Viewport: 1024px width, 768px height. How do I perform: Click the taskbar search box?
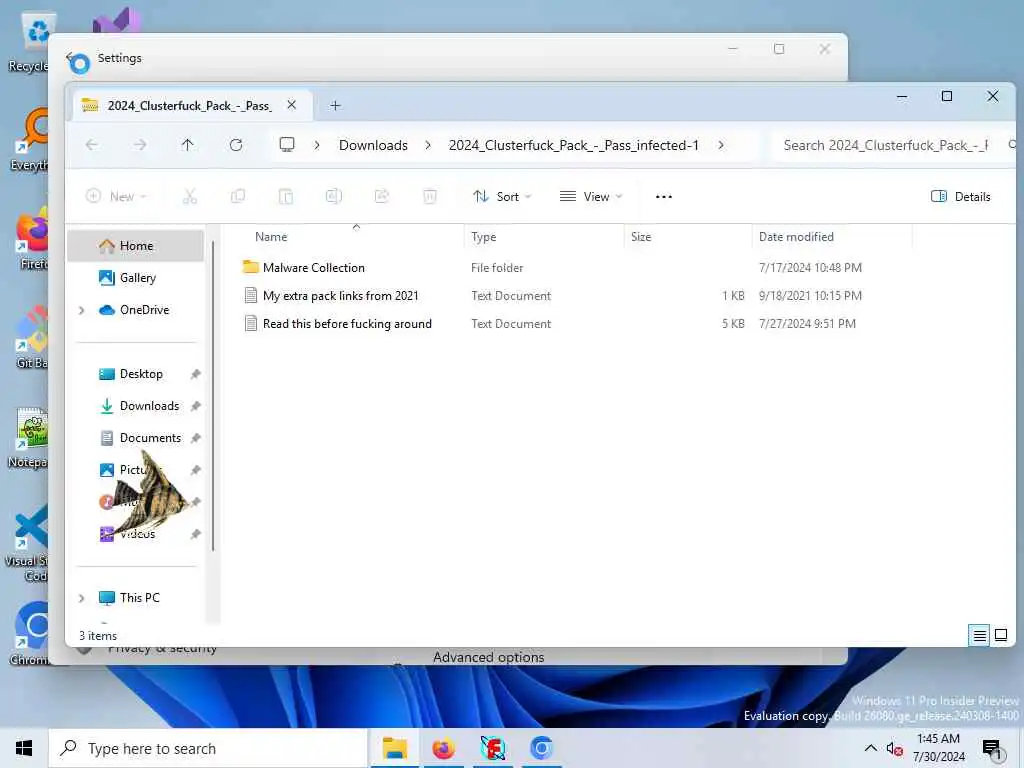coord(208,748)
